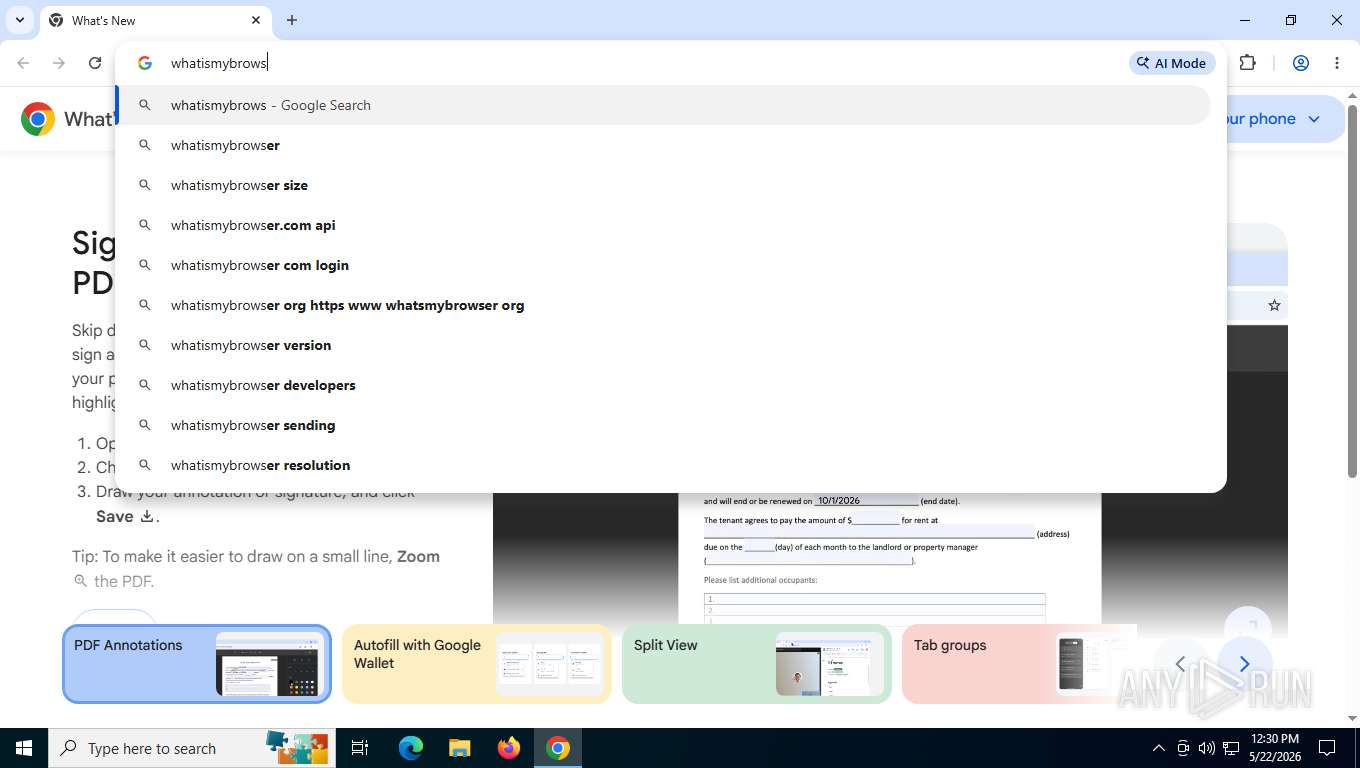Select 'whatismybrowser version' suggestion
This screenshot has height=768, width=1360.
pyautogui.click(x=664, y=345)
